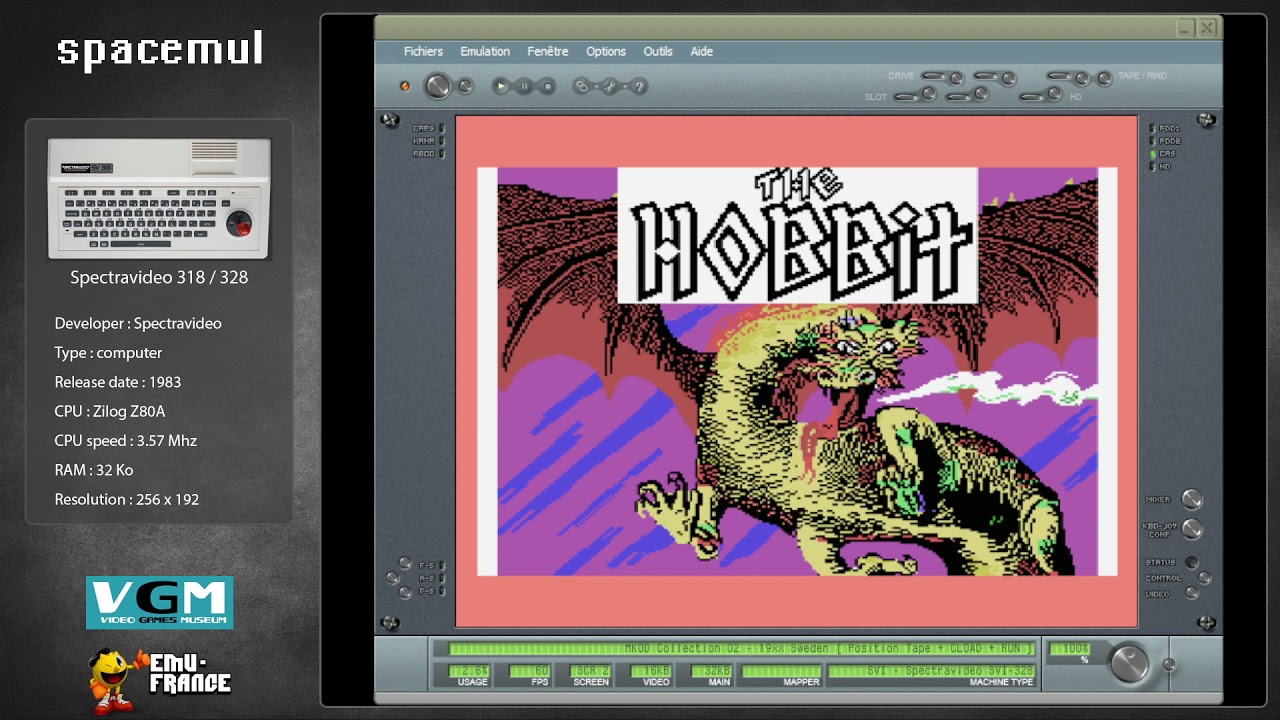
Task: Open the Fichiers menu
Action: (x=423, y=51)
